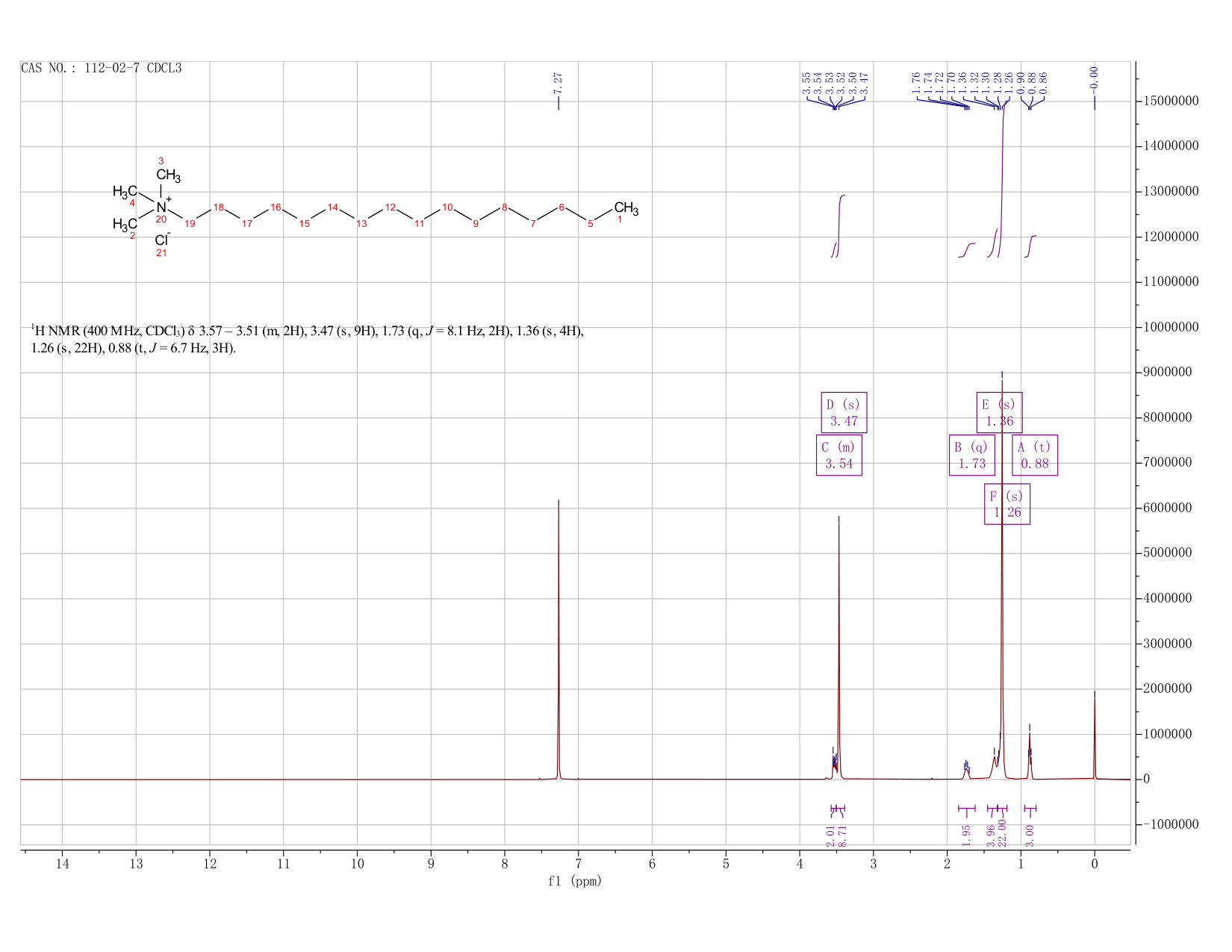The width and height of the screenshot is (1232, 952).
Task: Select multiplet box B (q) 1.73
Action: [972, 455]
